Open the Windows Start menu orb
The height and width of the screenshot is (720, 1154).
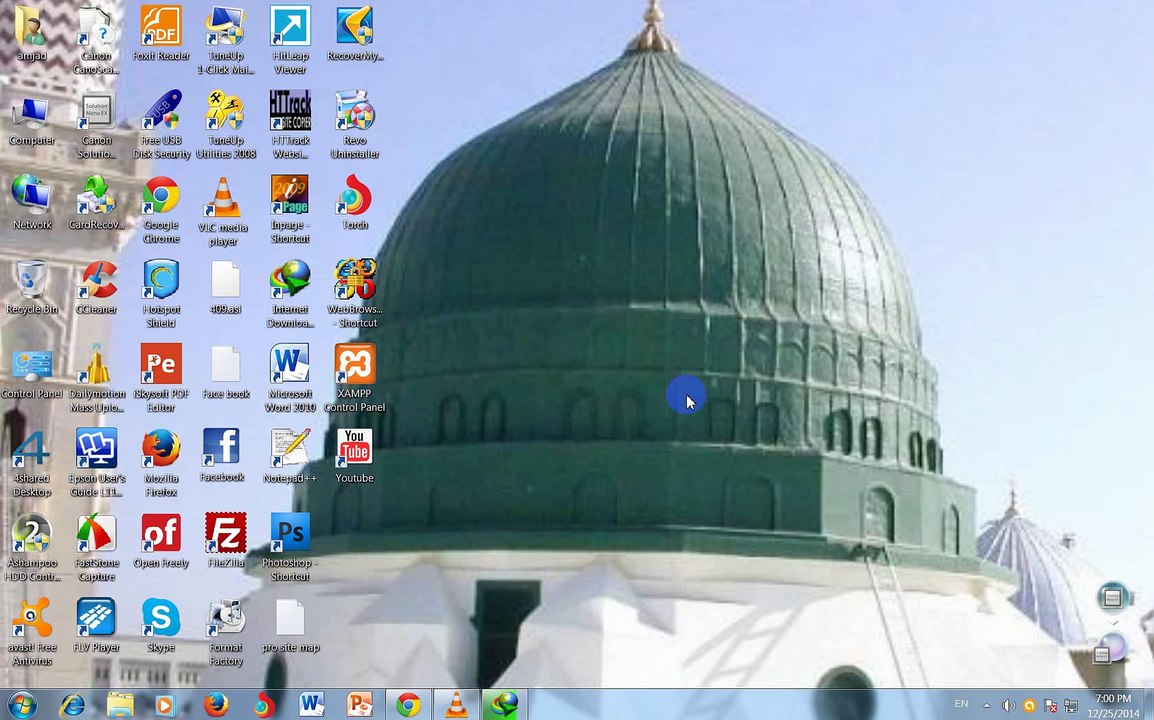pyautogui.click(x=21, y=705)
